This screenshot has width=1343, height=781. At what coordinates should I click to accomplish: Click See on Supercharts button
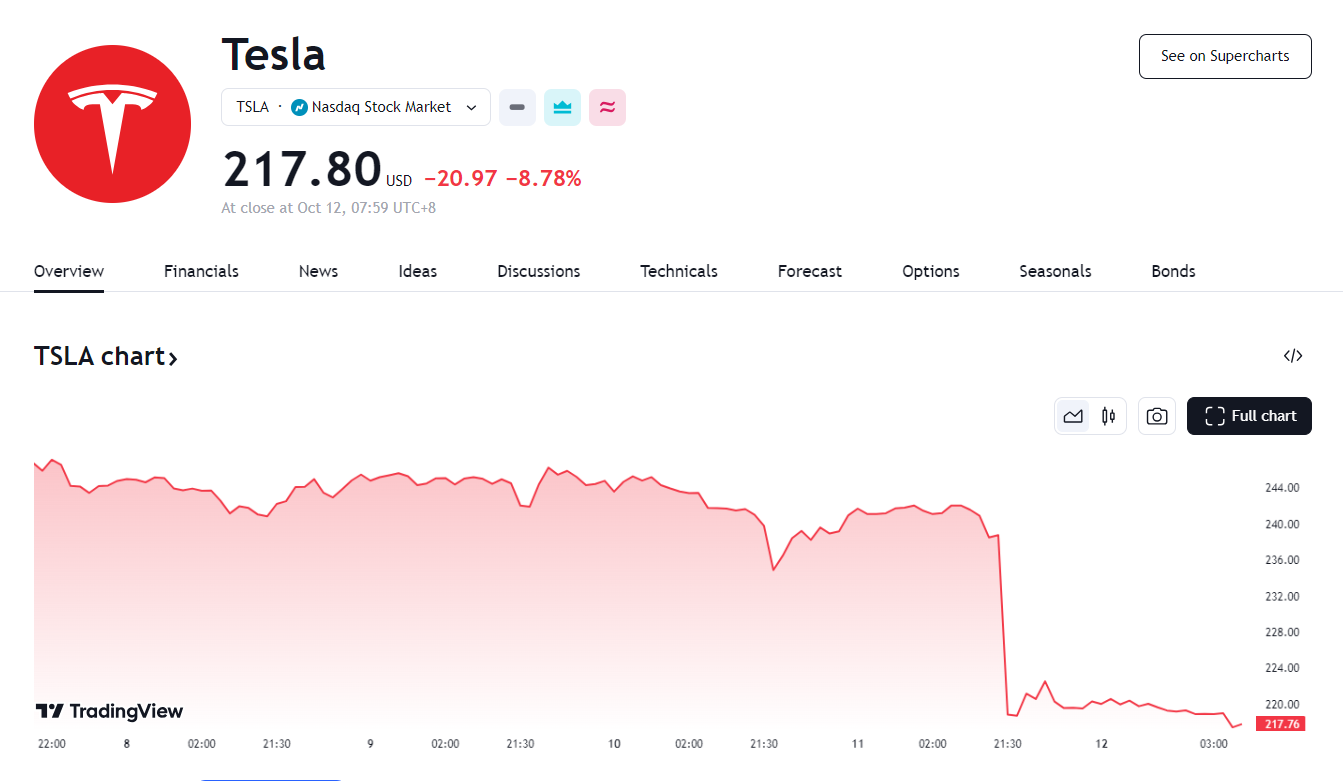[x=1225, y=56]
